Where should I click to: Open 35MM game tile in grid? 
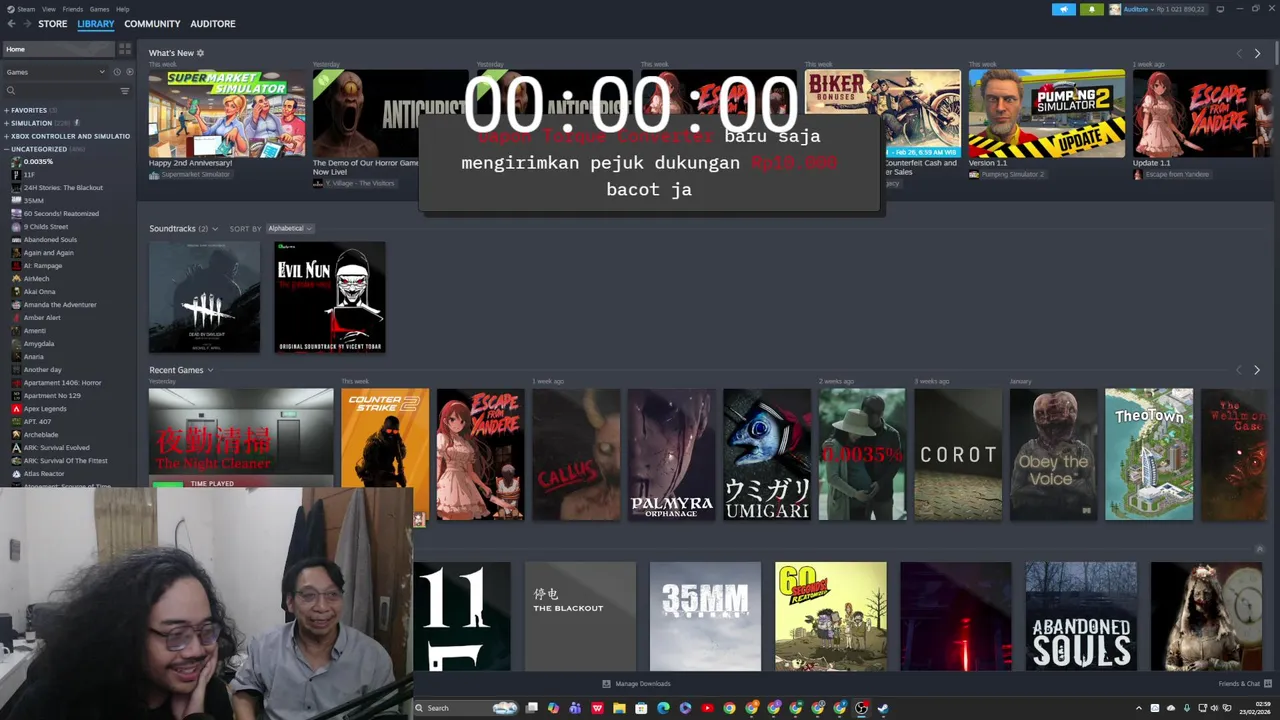click(705, 616)
